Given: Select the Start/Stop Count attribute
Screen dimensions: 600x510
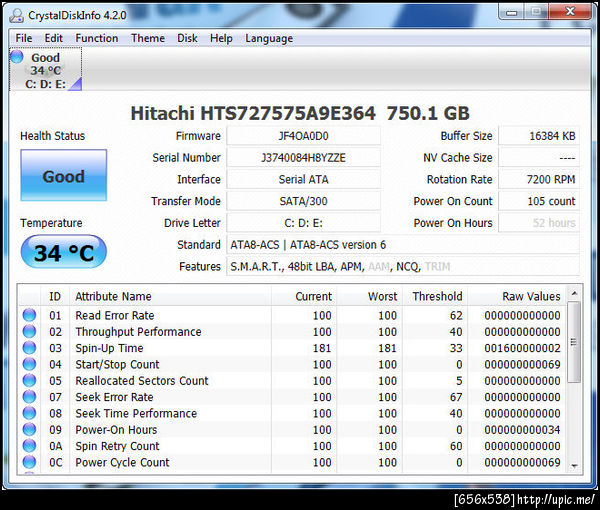Looking at the screenshot, I should (x=117, y=365).
